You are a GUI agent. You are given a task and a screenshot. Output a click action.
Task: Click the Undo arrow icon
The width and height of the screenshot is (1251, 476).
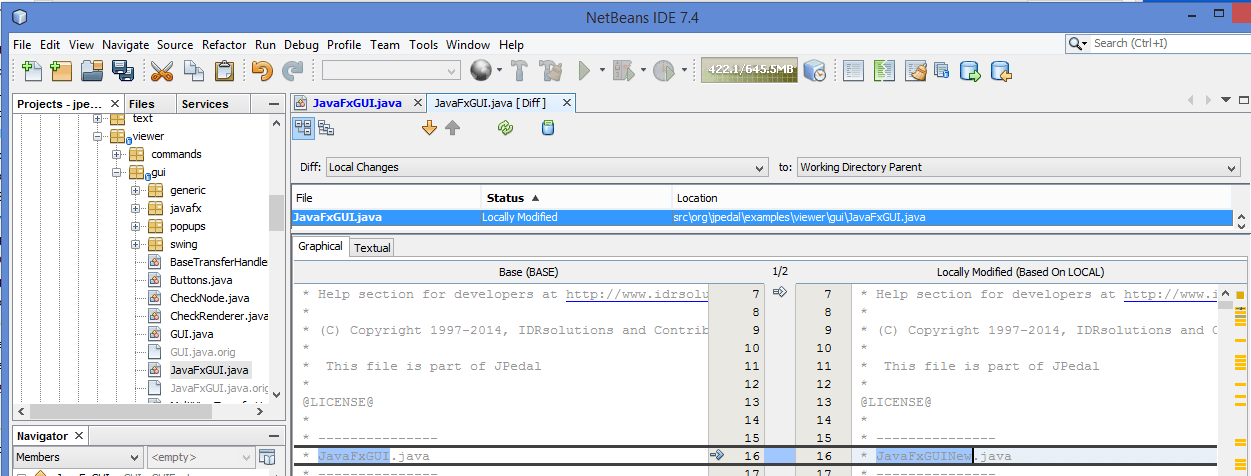[x=262, y=71]
